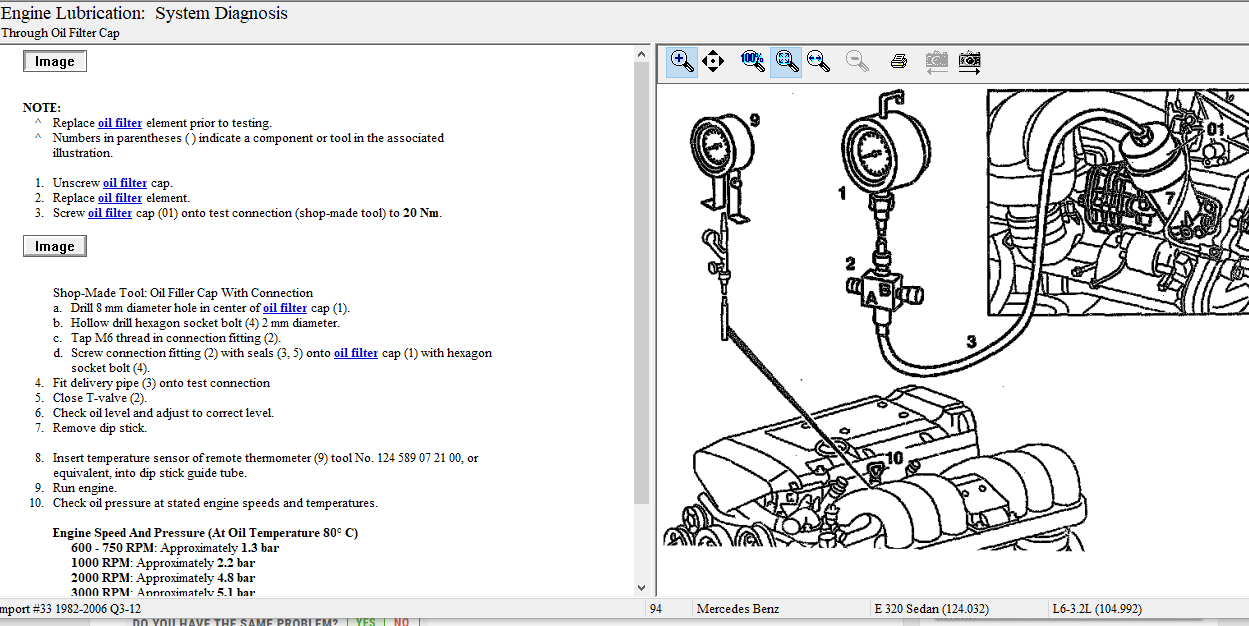Click oil filter link in 'Drill 8 mm' step

(x=285, y=308)
